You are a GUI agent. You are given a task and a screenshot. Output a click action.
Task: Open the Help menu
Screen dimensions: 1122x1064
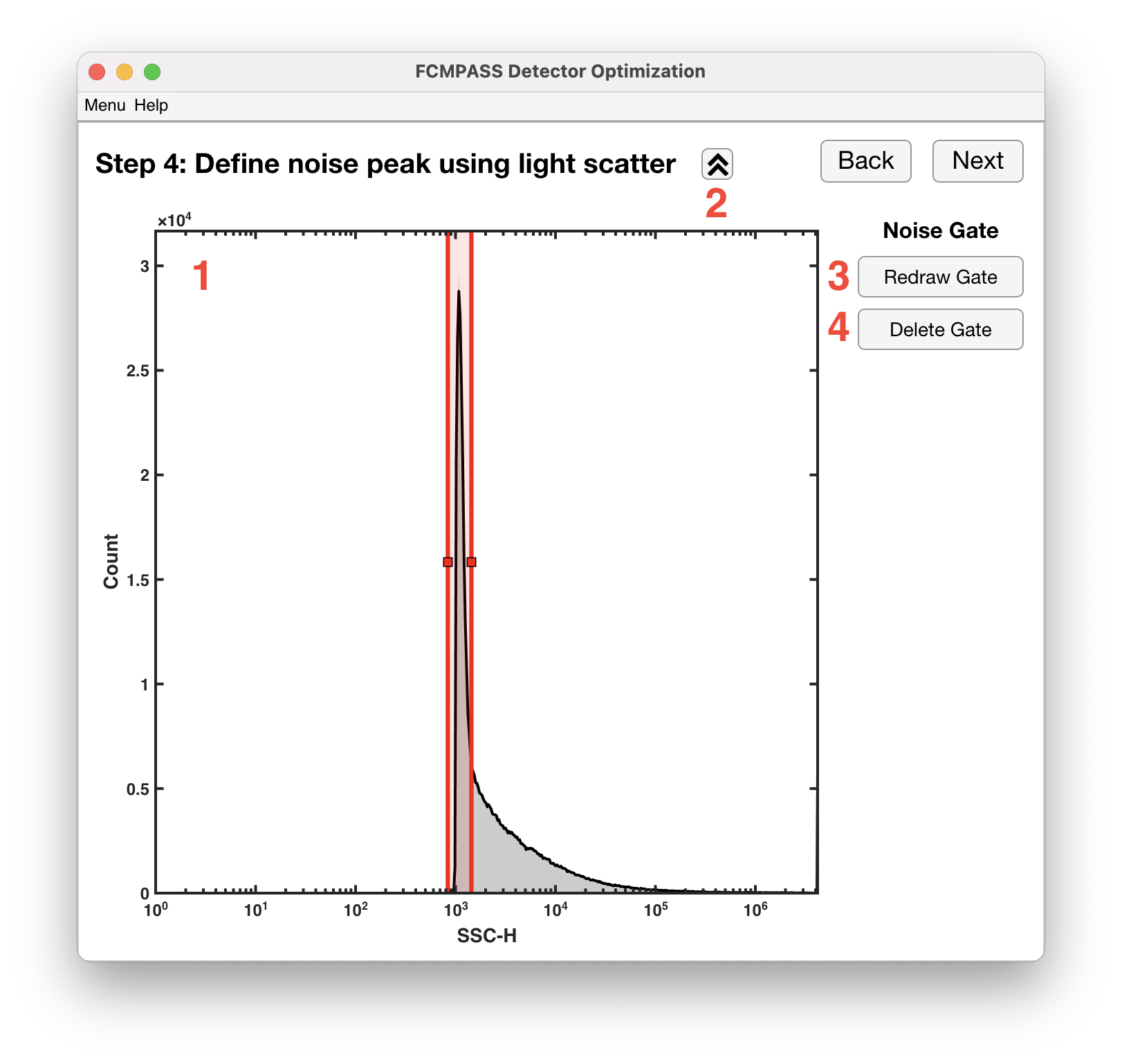151,105
